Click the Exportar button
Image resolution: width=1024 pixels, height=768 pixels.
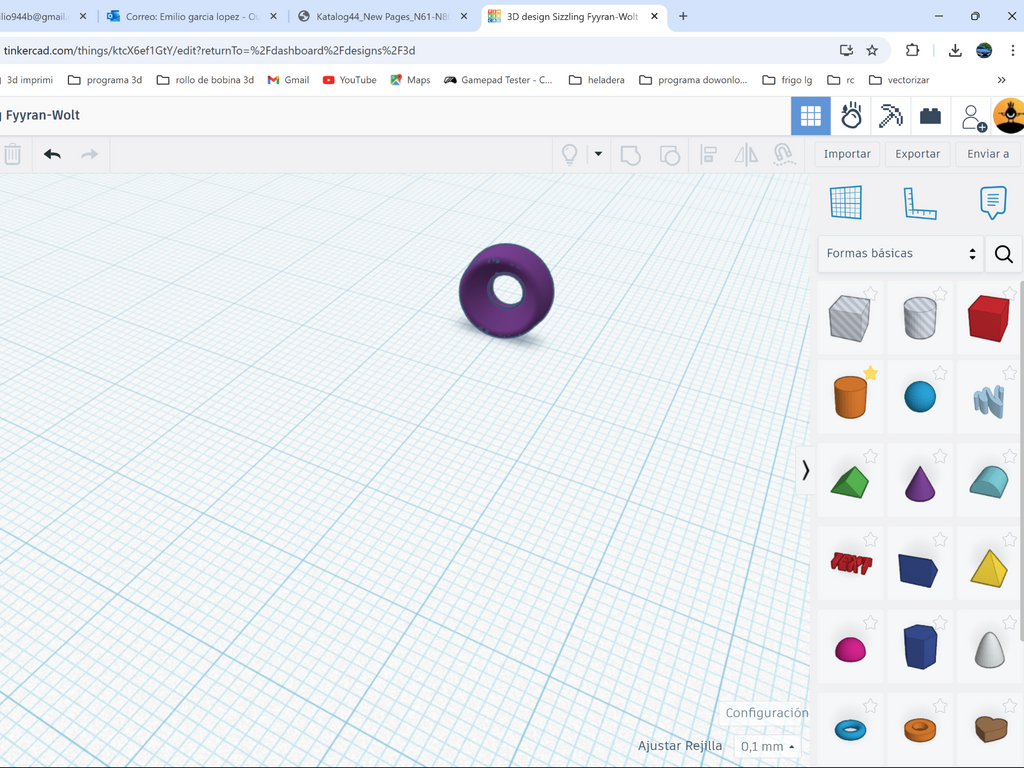[x=918, y=154]
